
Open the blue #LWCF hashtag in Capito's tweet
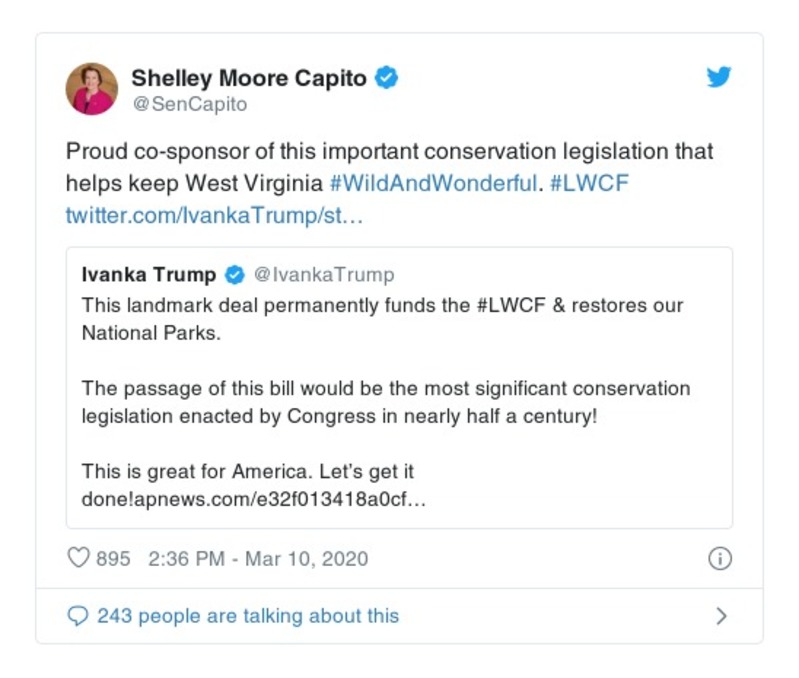[589, 184]
